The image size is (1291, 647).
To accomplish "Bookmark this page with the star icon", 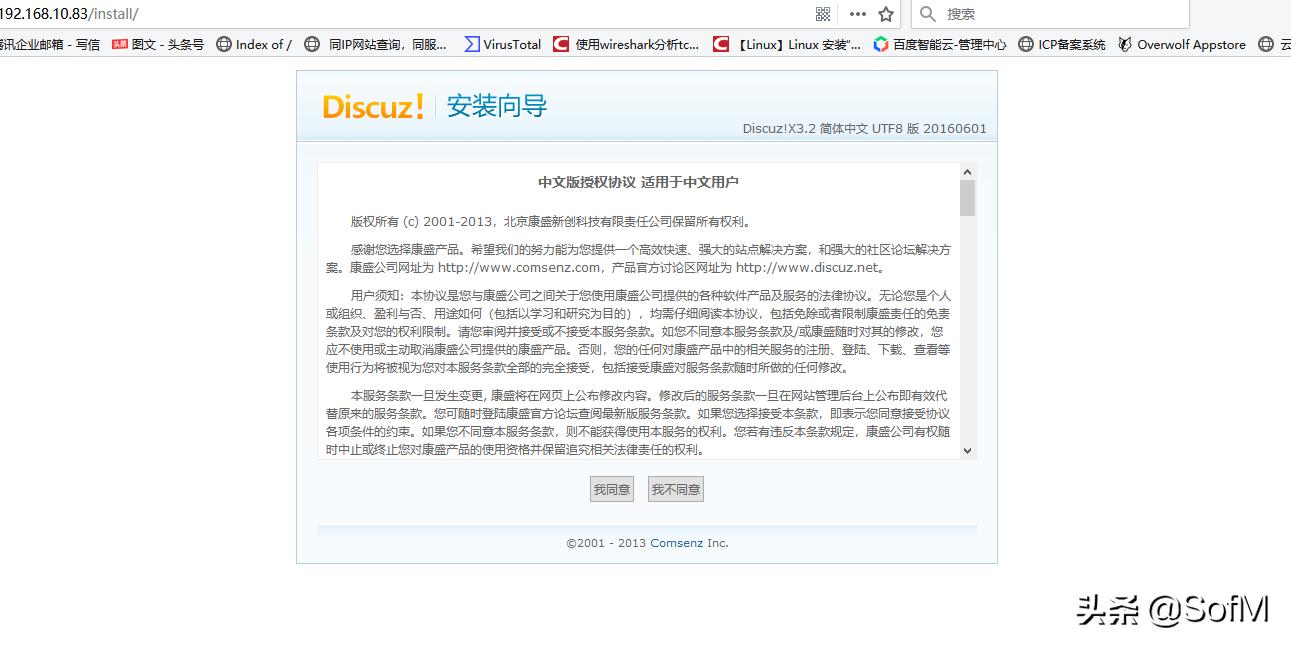I will 884,14.
